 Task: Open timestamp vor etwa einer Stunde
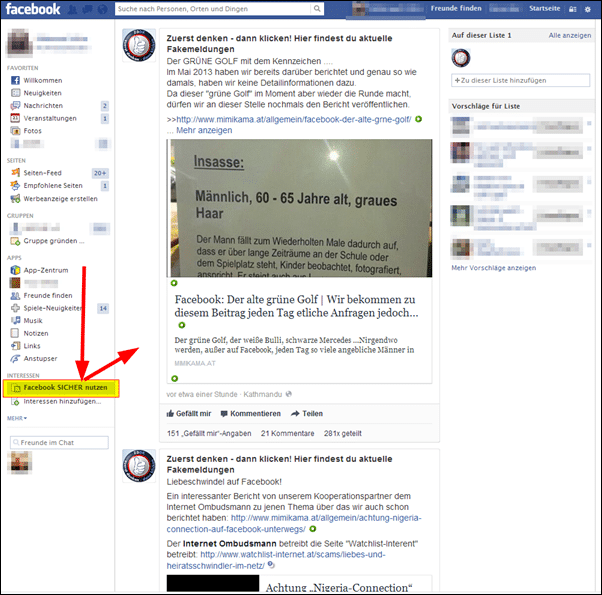pyautogui.click(x=202, y=394)
